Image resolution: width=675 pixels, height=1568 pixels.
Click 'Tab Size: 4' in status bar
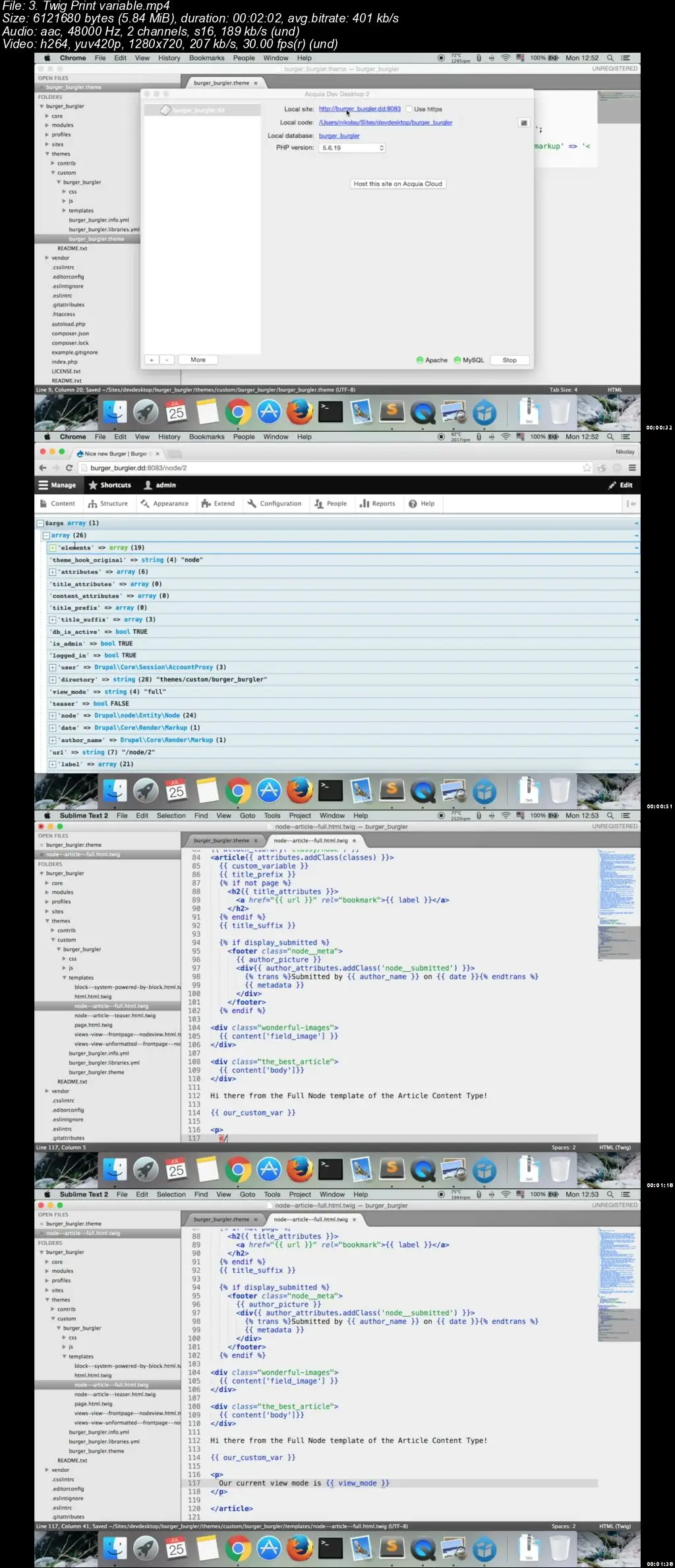click(564, 390)
